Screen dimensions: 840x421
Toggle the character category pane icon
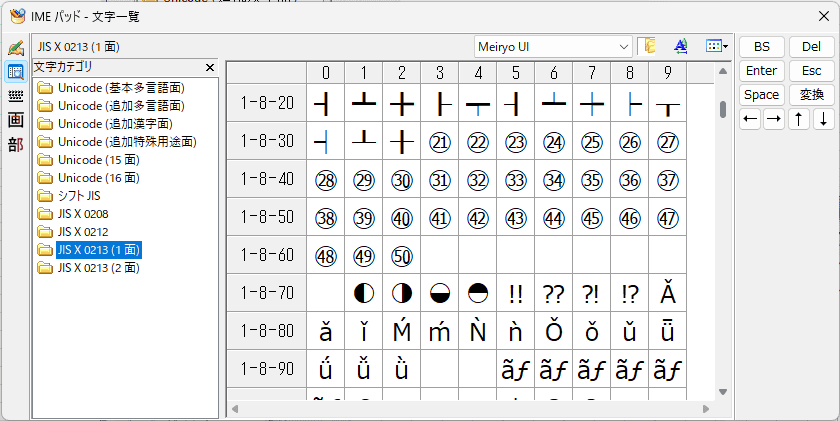pyautogui.click(x=647, y=47)
